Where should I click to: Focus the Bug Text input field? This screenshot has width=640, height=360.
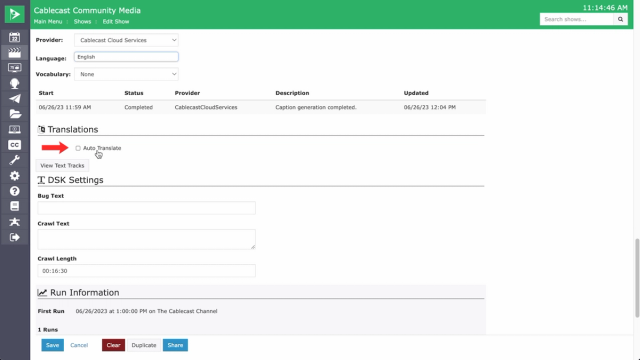[x=147, y=208]
